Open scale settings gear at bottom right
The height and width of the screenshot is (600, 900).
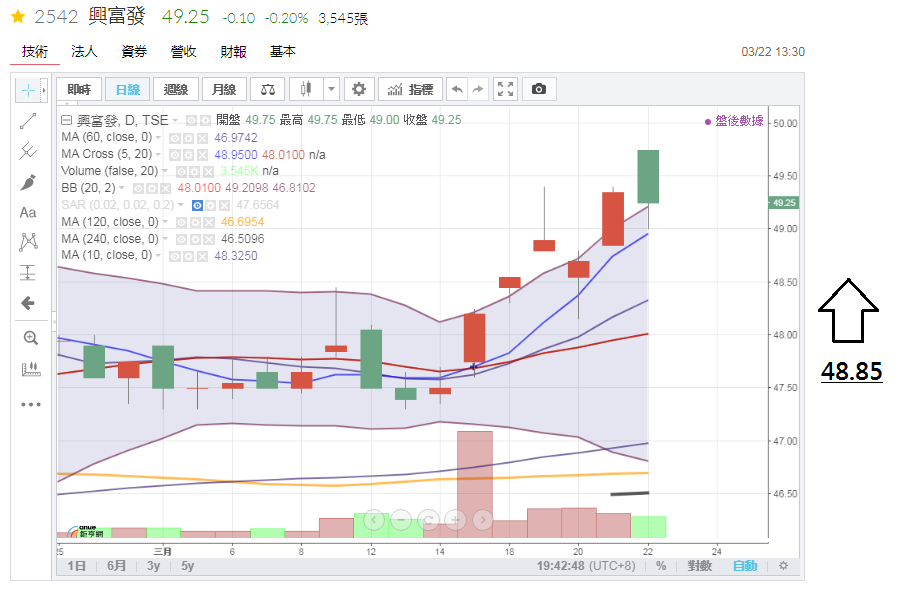coord(783,566)
